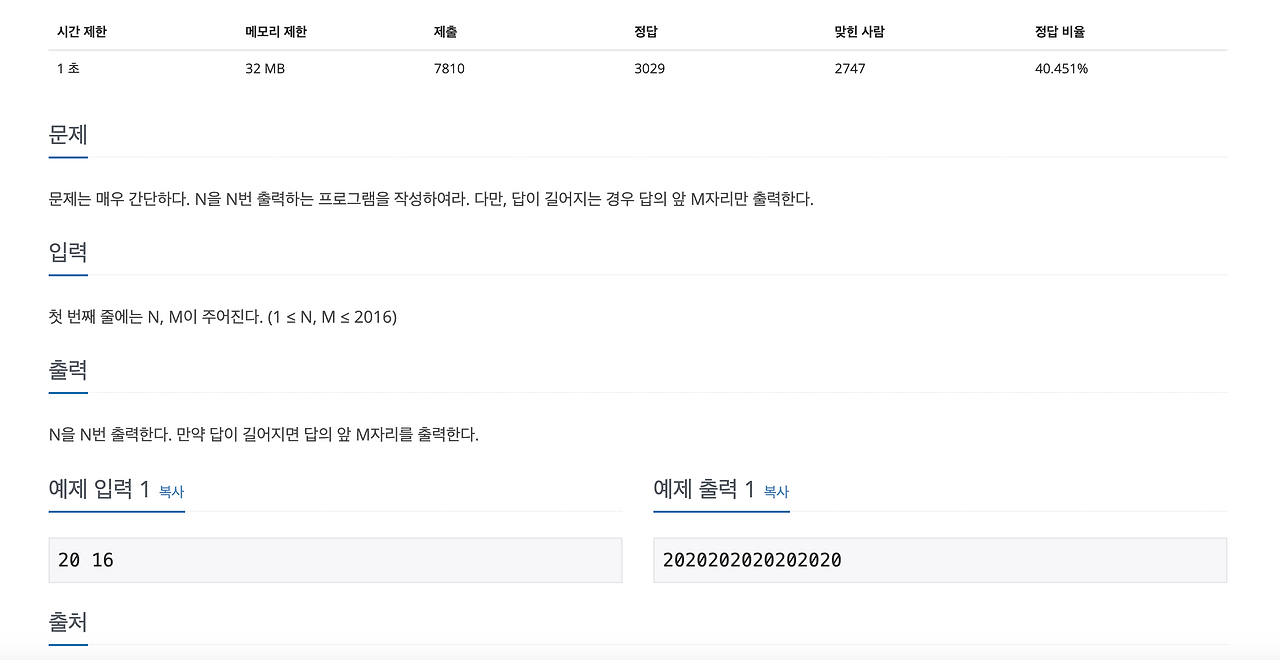
Task: Click the 제출 column header
Action: tap(445, 31)
